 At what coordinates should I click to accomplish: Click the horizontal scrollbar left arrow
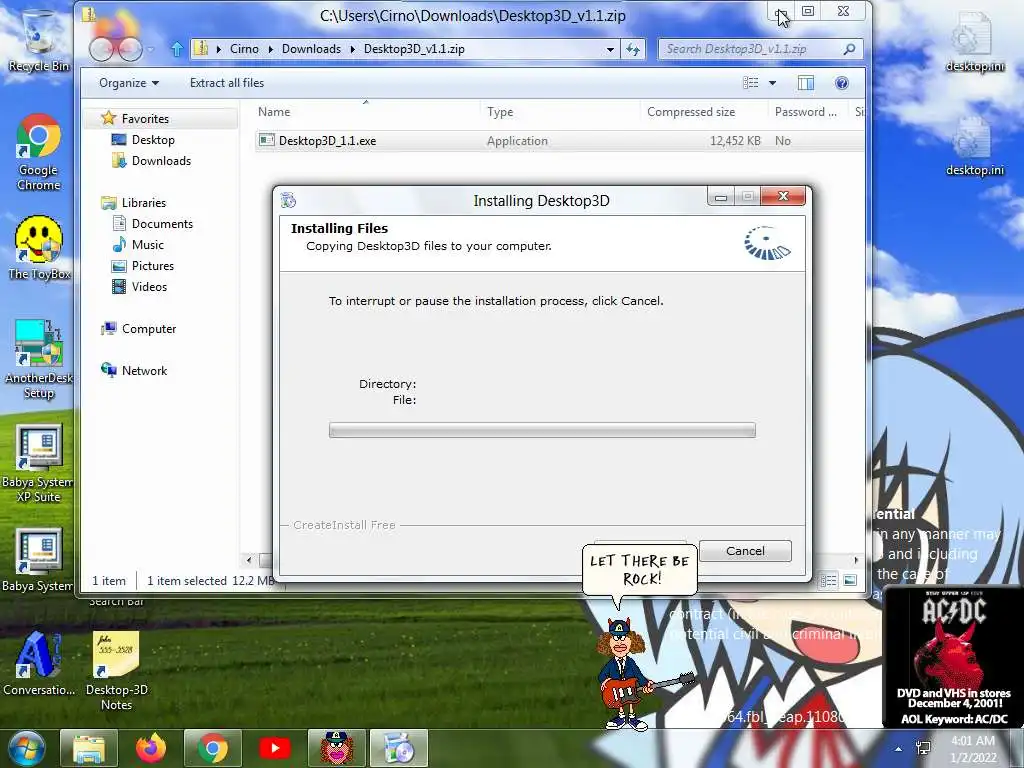pyautogui.click(x=248, y=560)
